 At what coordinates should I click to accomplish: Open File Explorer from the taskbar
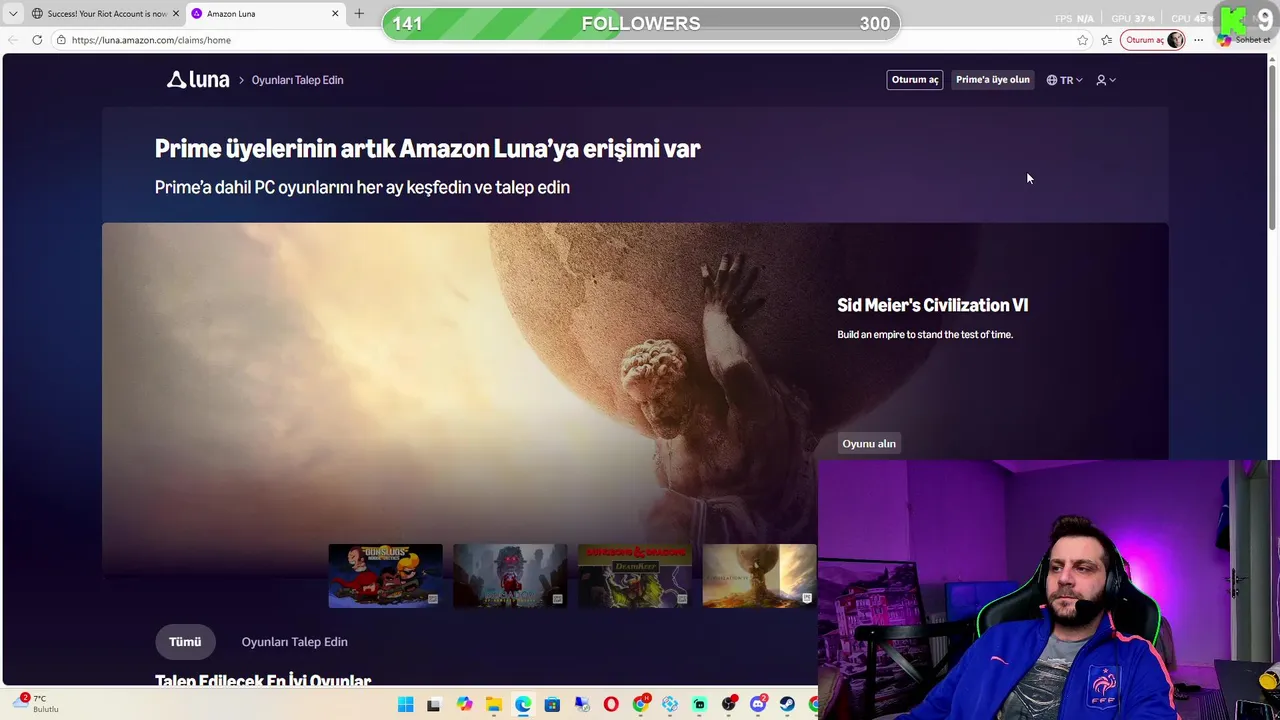(493, 705)
